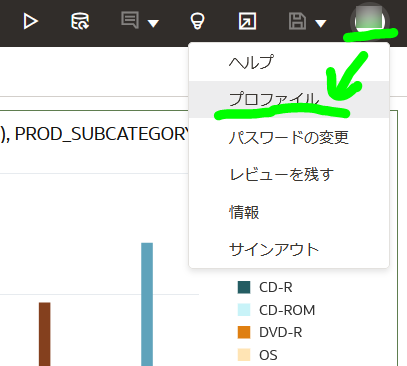This screenshot has width=407, height=366.
Task: Select プロファイル from the user menu
Action: pos(289,99)
